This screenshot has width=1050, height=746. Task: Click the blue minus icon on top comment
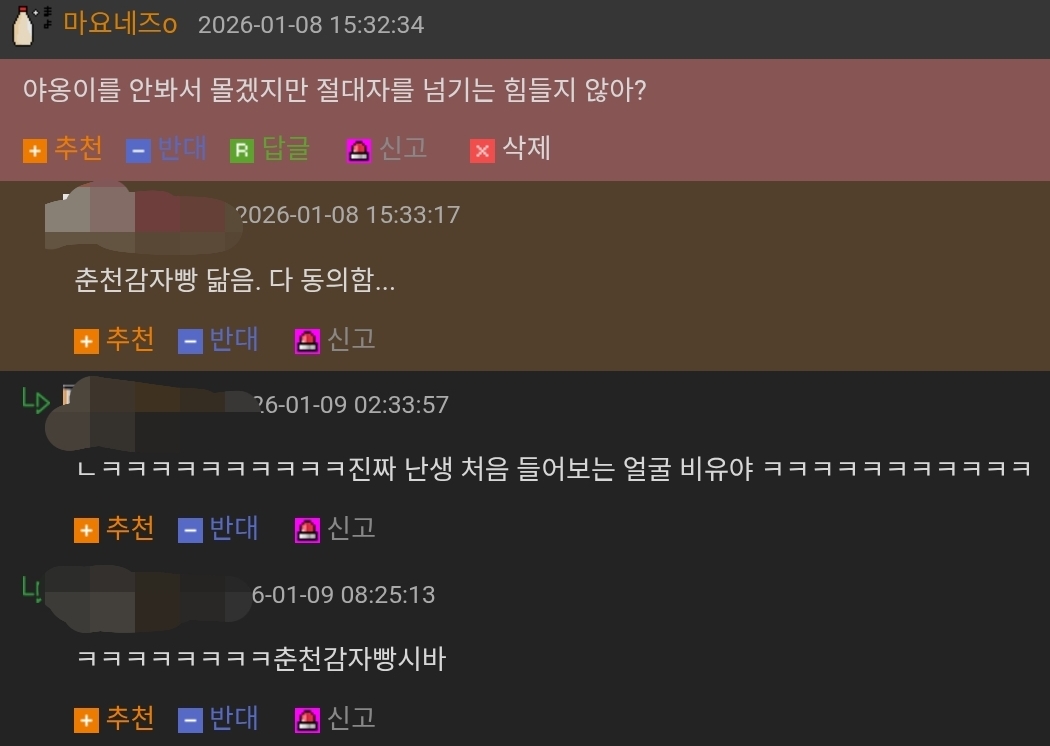point(138,151)
